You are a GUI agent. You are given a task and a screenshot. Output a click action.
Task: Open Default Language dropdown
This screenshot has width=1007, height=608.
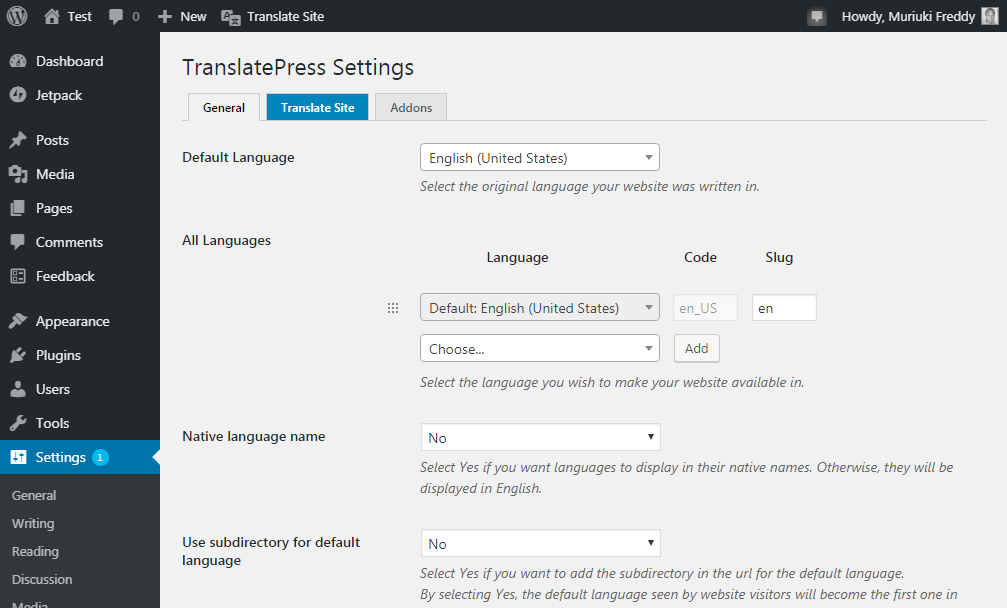tap(539, 157)
